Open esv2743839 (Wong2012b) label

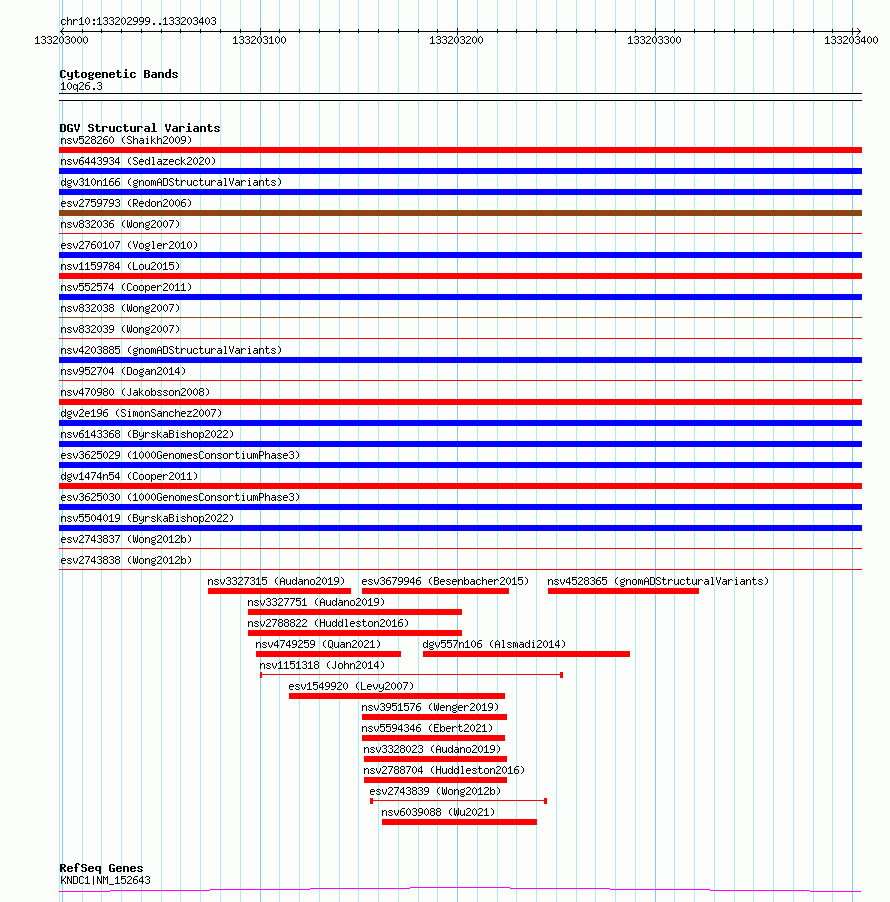pos(436,791)
